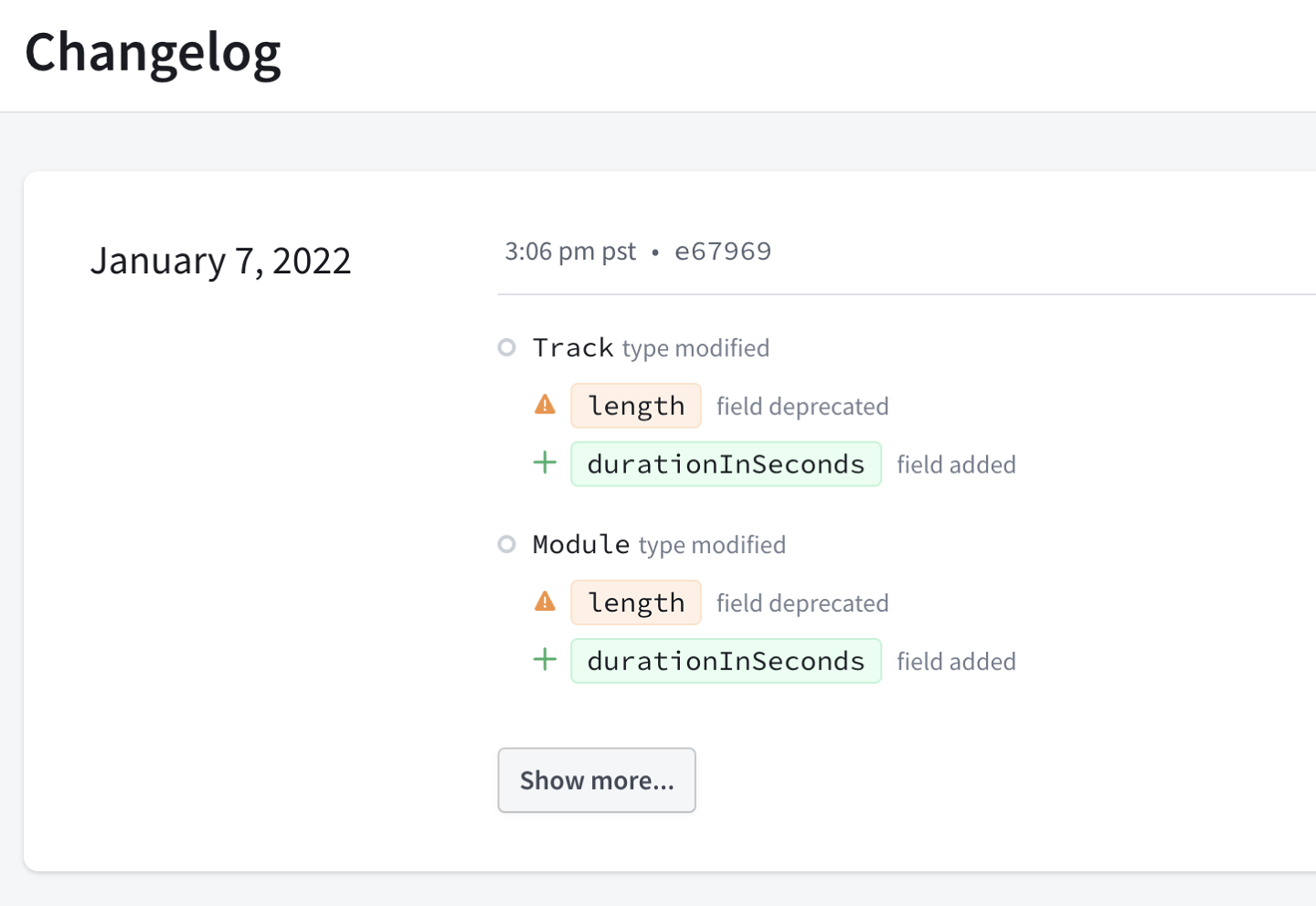1316x906 pixels.
Task: Click the green plus icon for Track's durationInSeconds
Action: coord(545,463)
